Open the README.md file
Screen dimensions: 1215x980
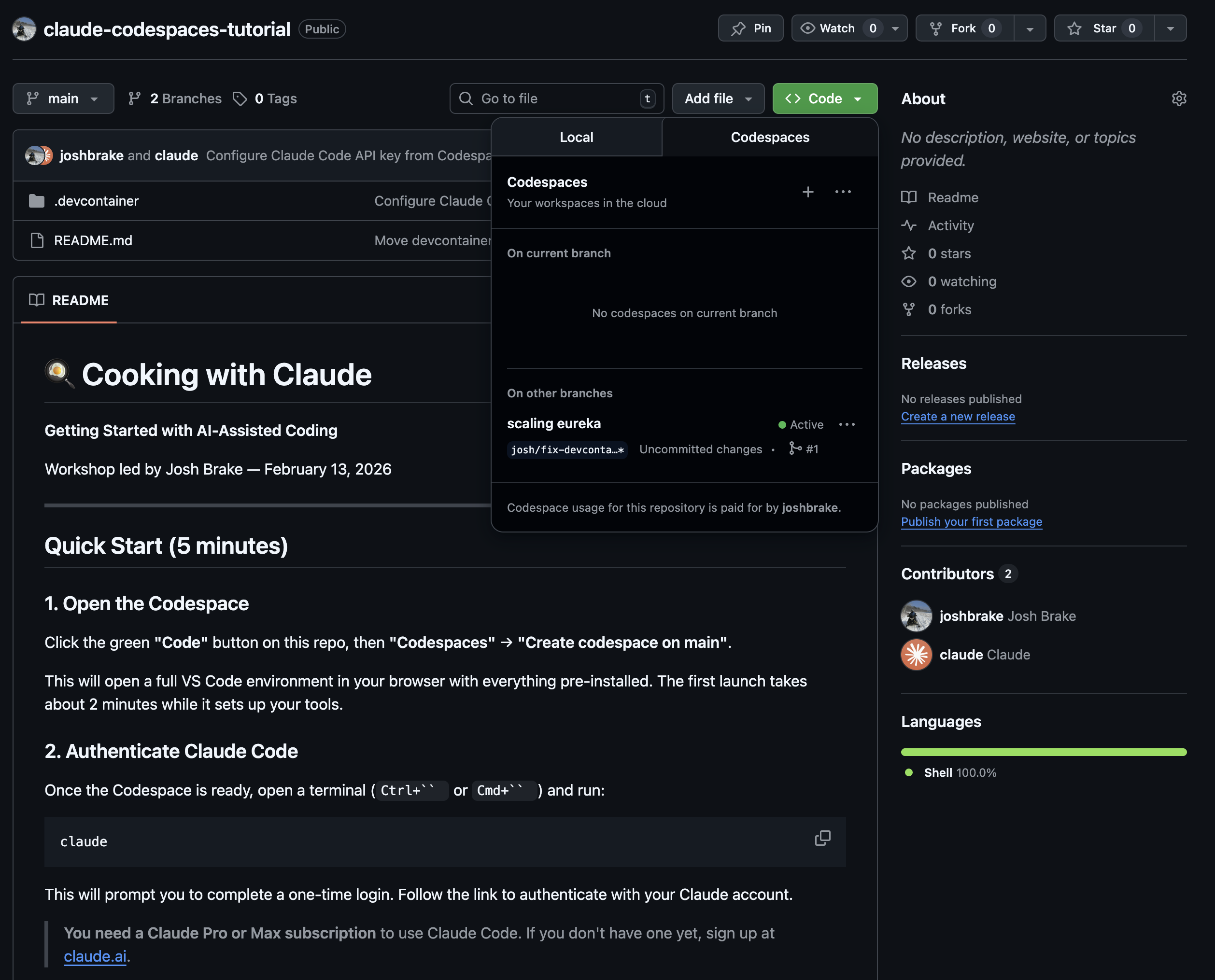[x=93, y=240]
